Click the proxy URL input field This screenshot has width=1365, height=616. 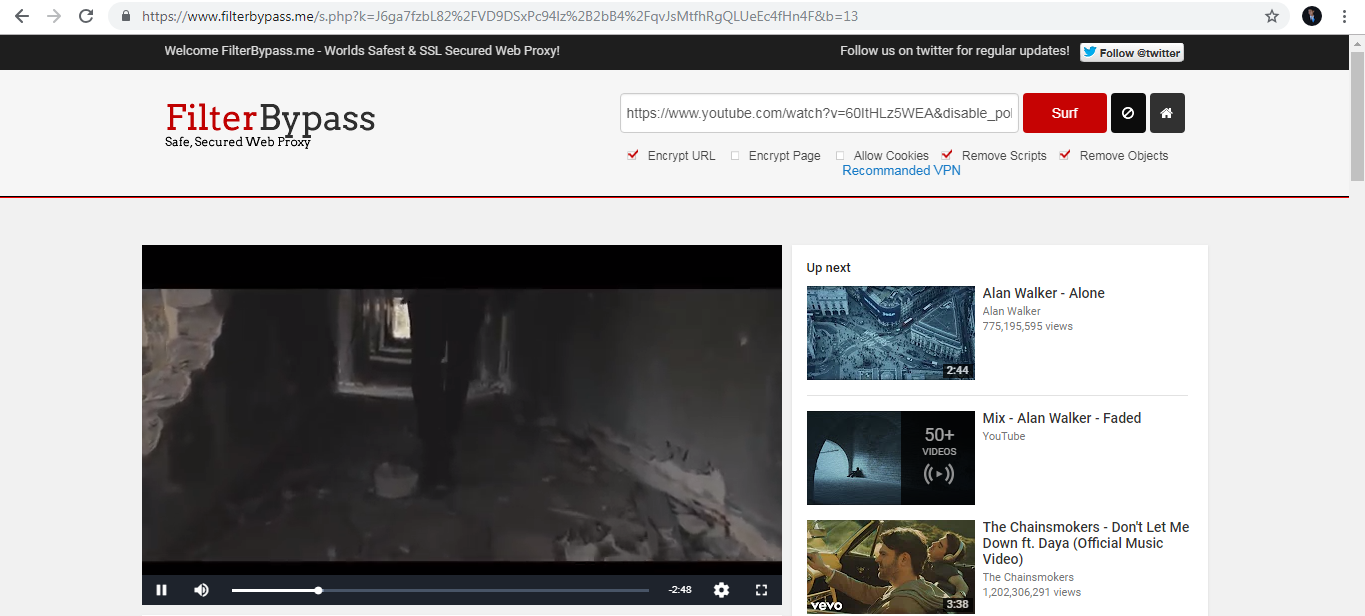coord(819,113)
